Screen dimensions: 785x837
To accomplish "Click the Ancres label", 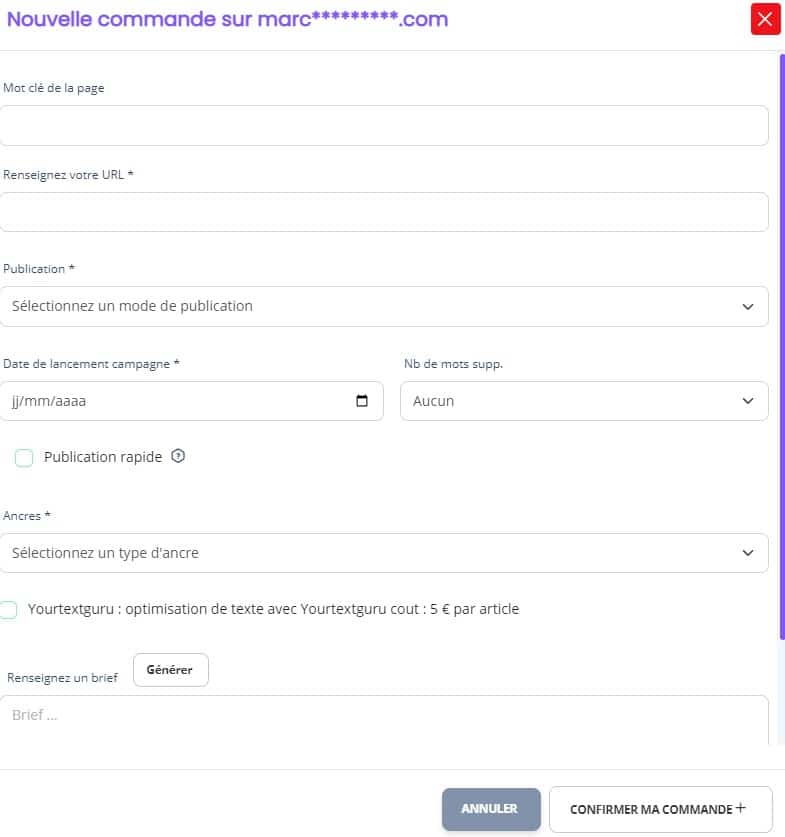I will pyautogui.click(x=27, y=516).
